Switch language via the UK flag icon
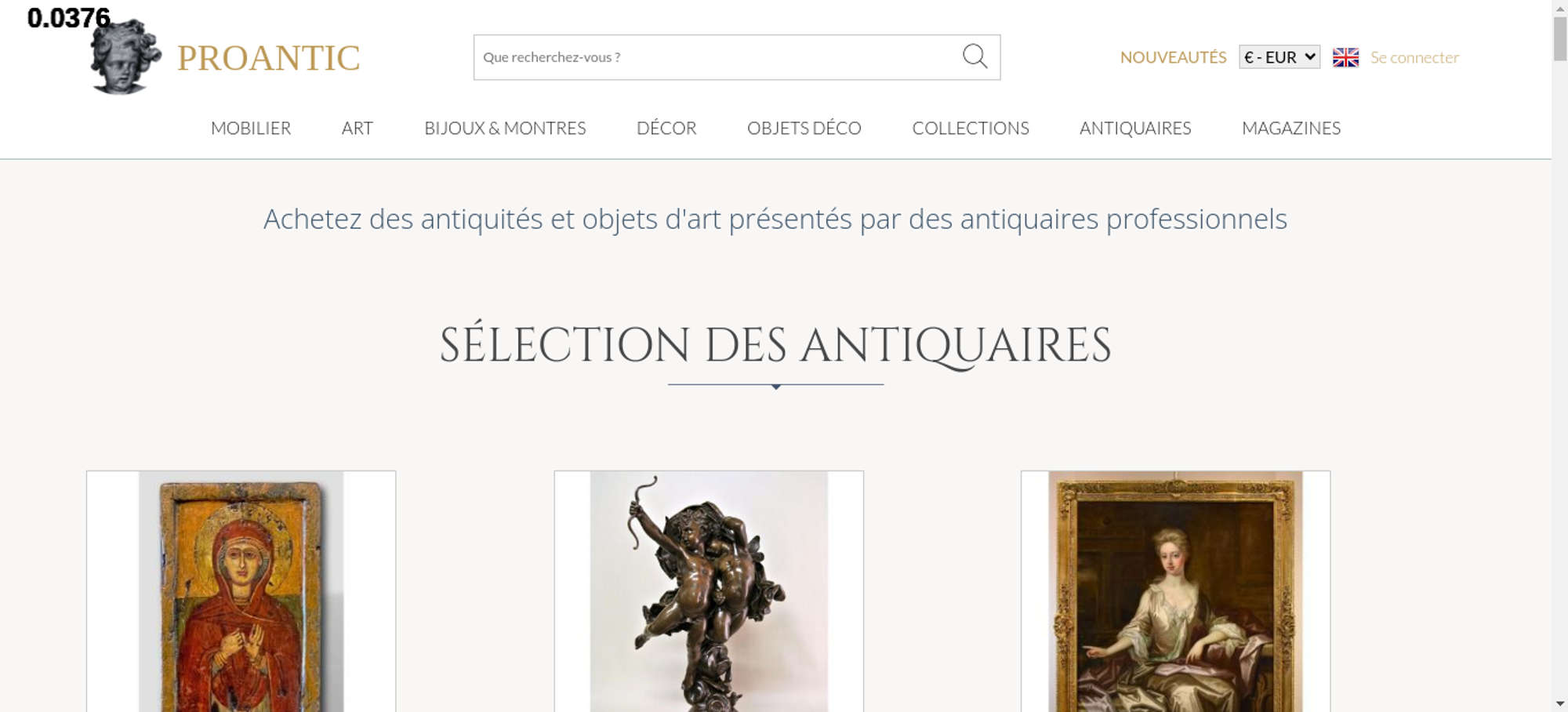 1345,57
